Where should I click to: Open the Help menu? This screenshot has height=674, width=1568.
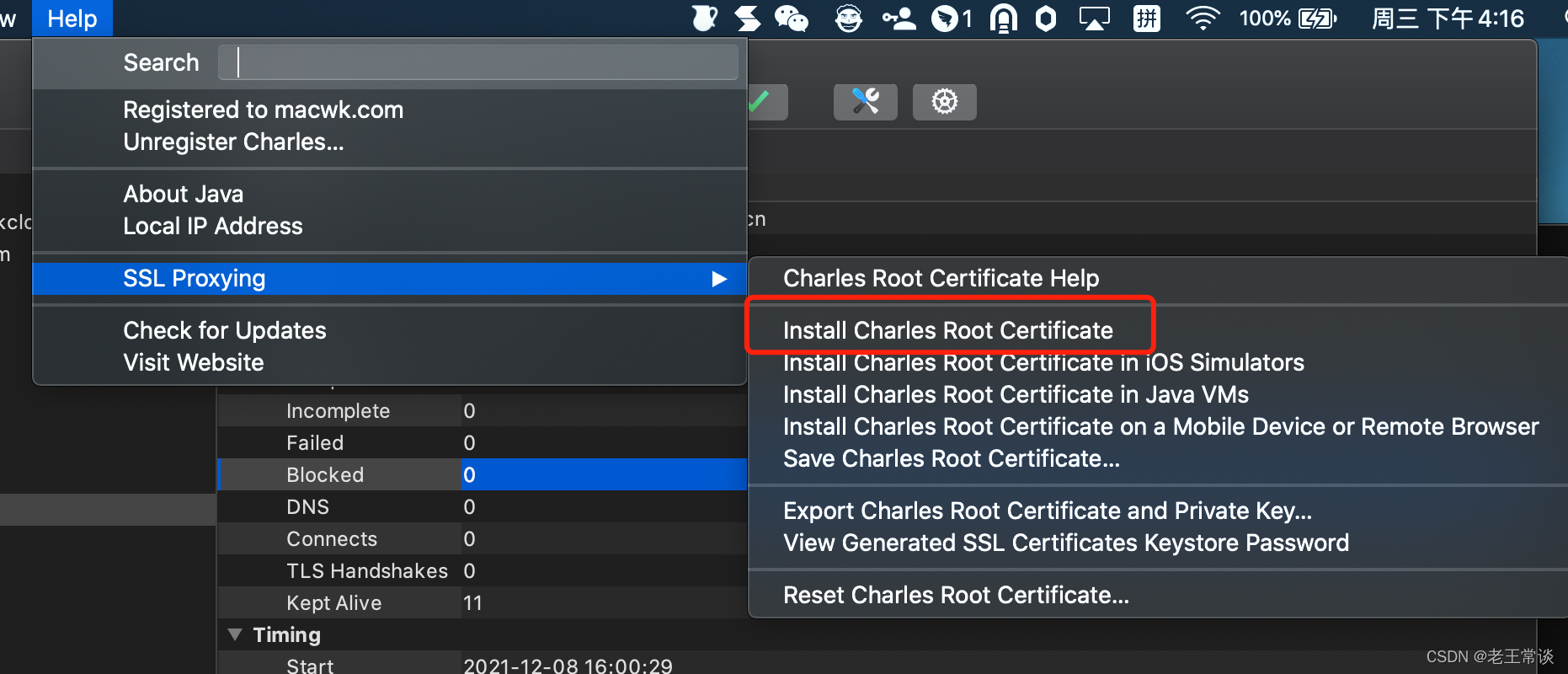click(72, 19)
